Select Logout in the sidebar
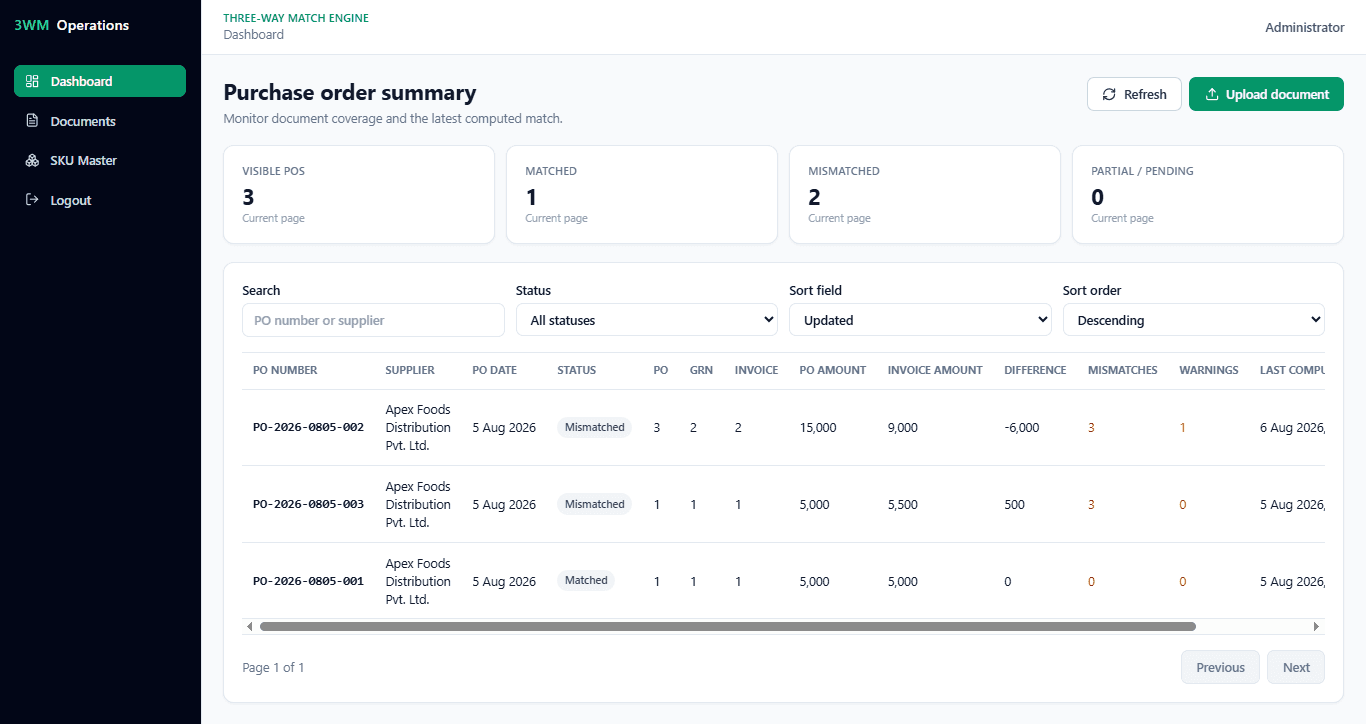The image size is (1366, 724). [100, 200]
